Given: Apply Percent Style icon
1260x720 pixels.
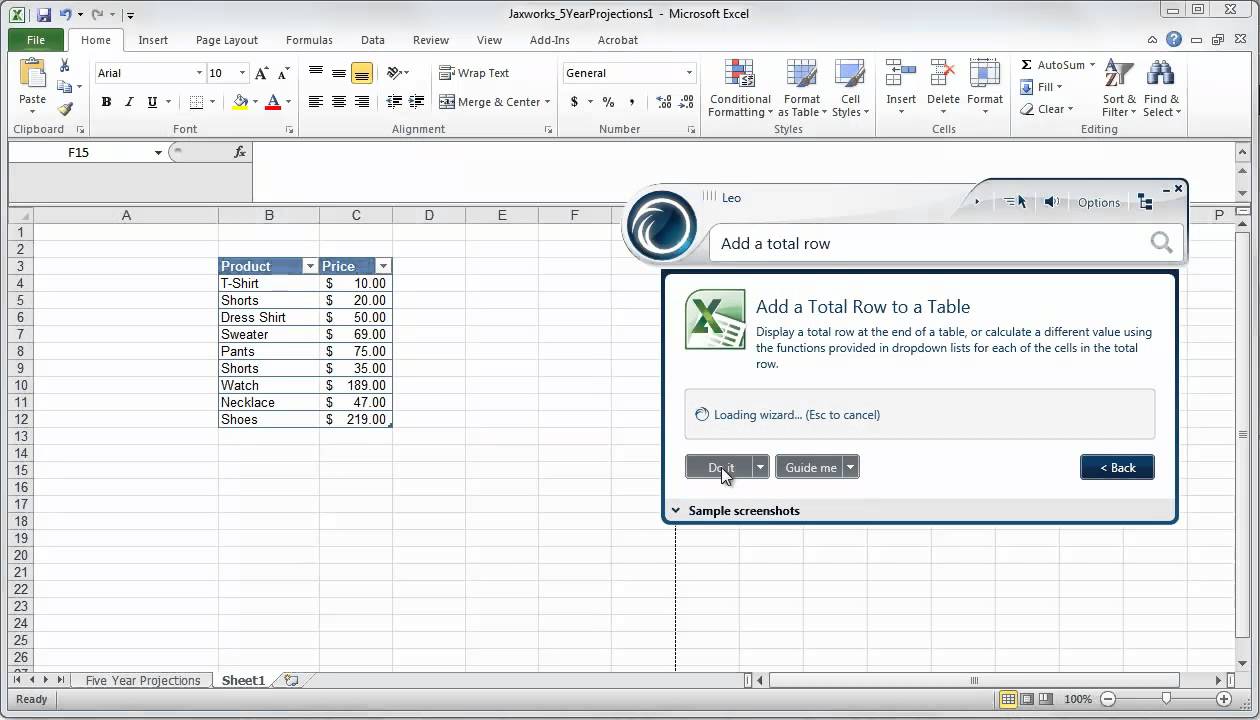Looking at the screenshot, I should click(x=608, y=102).
